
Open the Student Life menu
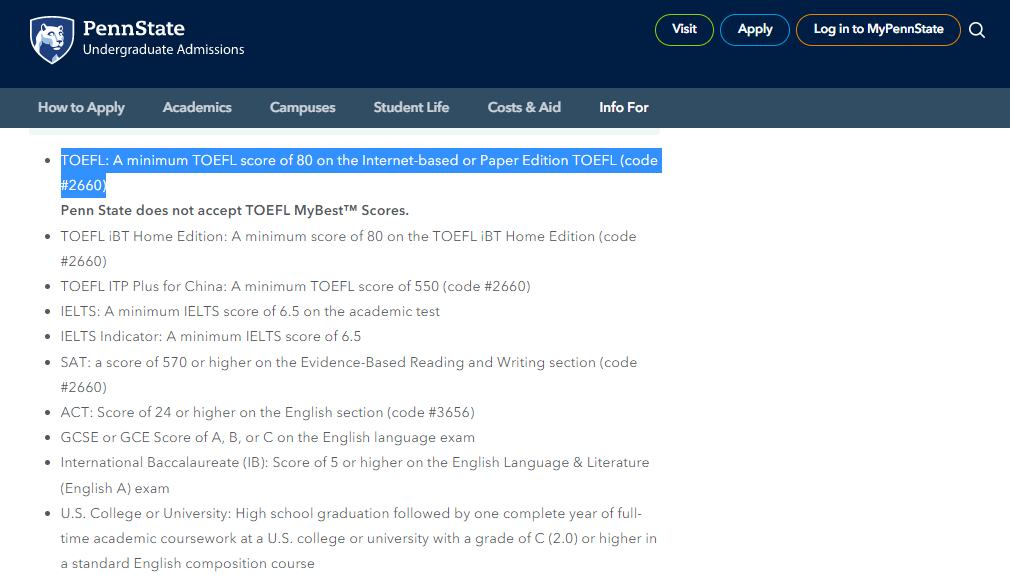[412, 108]
